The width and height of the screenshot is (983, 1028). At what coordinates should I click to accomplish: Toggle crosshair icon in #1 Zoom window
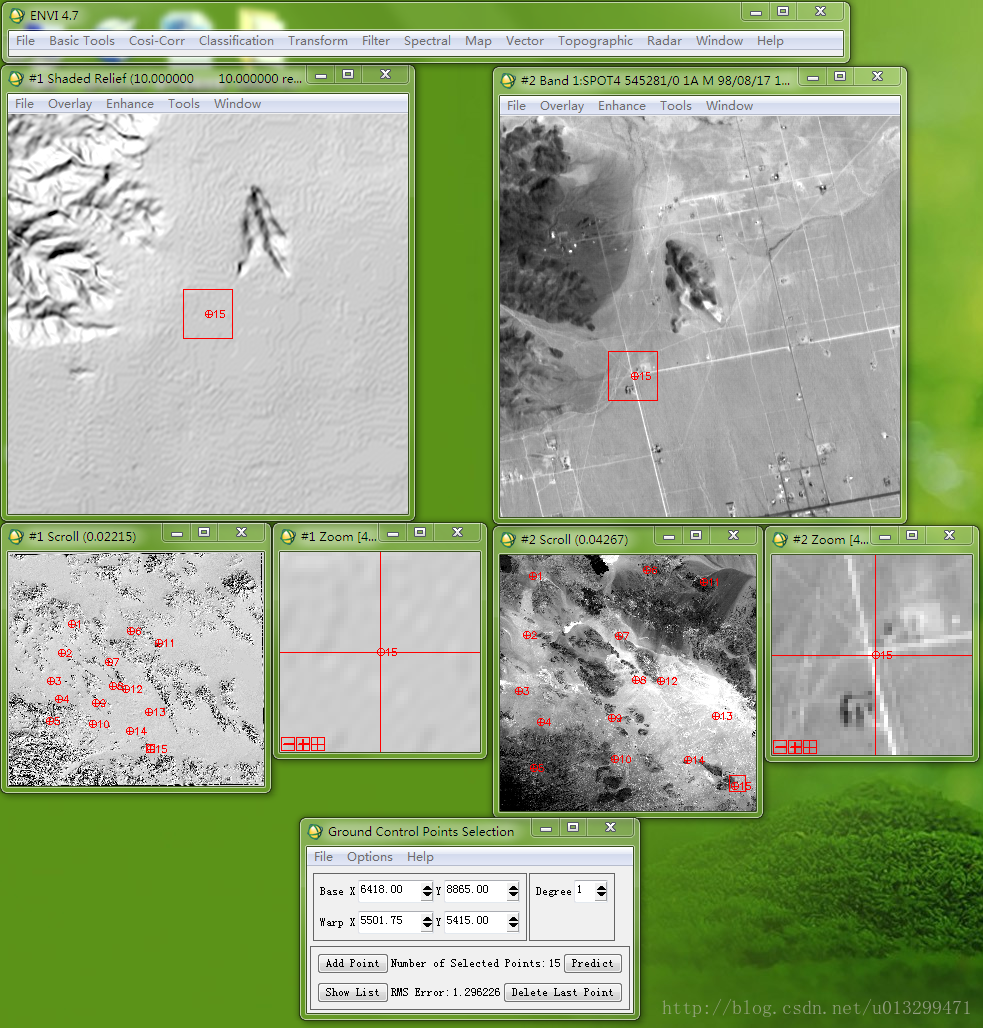318,744
